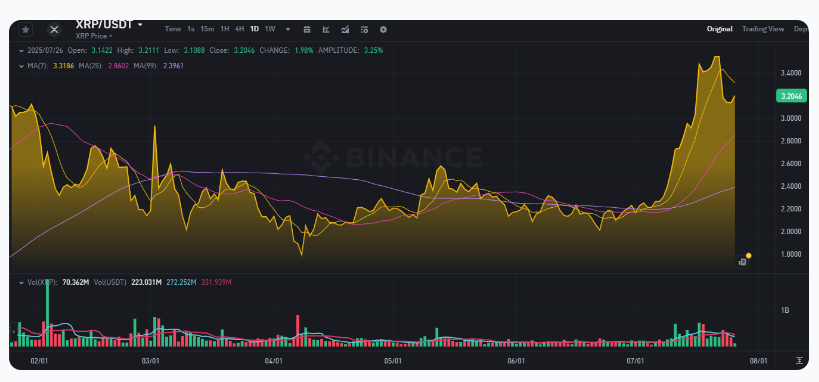The width and height of the screenshot is (819, 382).
Task: Click the 1B volume axis label
Action: point(785,310)
